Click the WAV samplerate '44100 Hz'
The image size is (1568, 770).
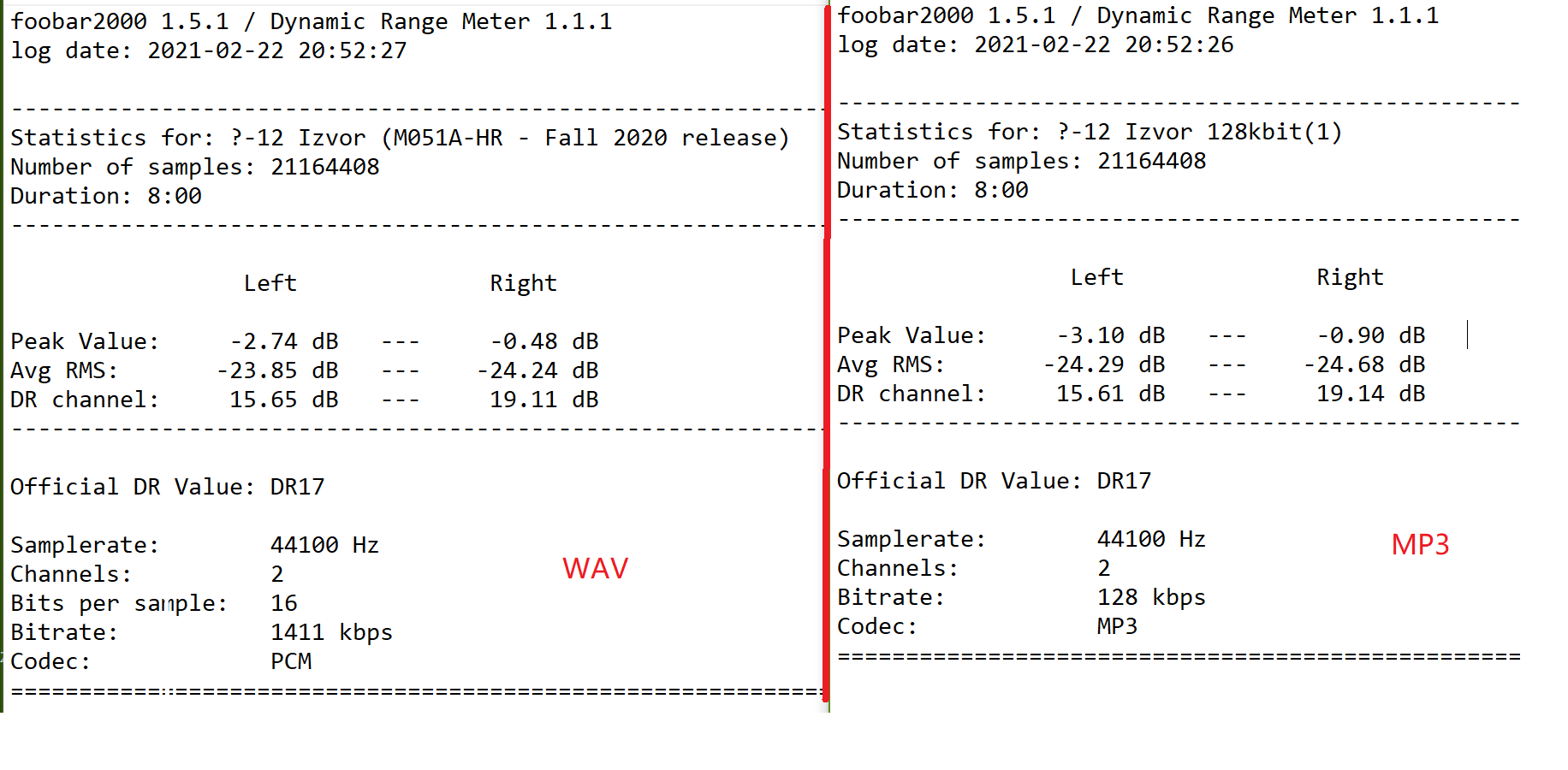(x=325, y=545)
